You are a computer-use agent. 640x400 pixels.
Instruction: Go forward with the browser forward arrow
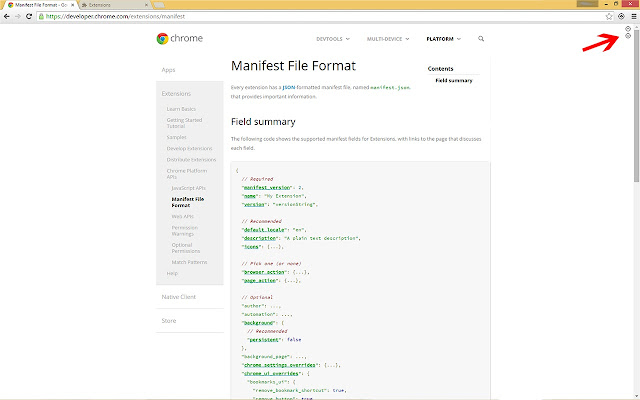pyautogui.click(x=18, y=16)
